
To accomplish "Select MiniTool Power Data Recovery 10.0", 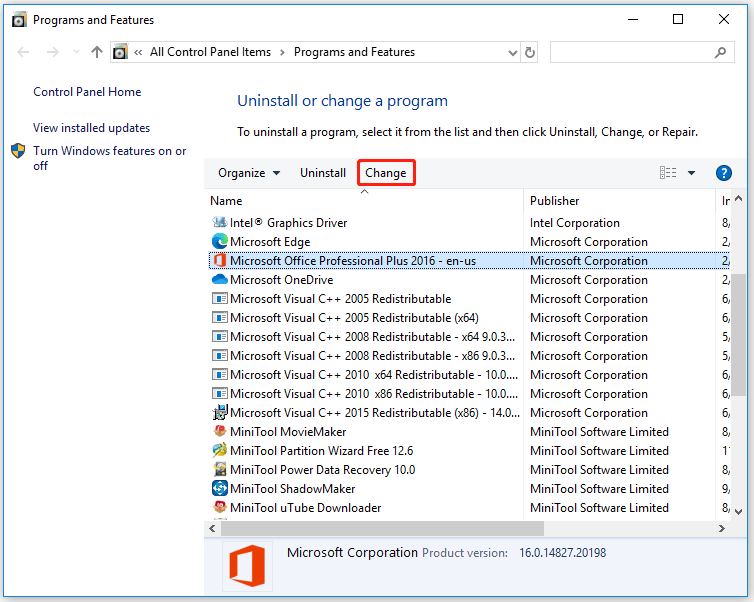I will click(x=323, y=470).
